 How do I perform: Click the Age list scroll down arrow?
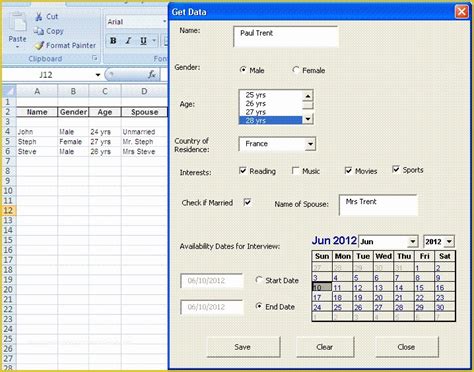tap(308, 119)
